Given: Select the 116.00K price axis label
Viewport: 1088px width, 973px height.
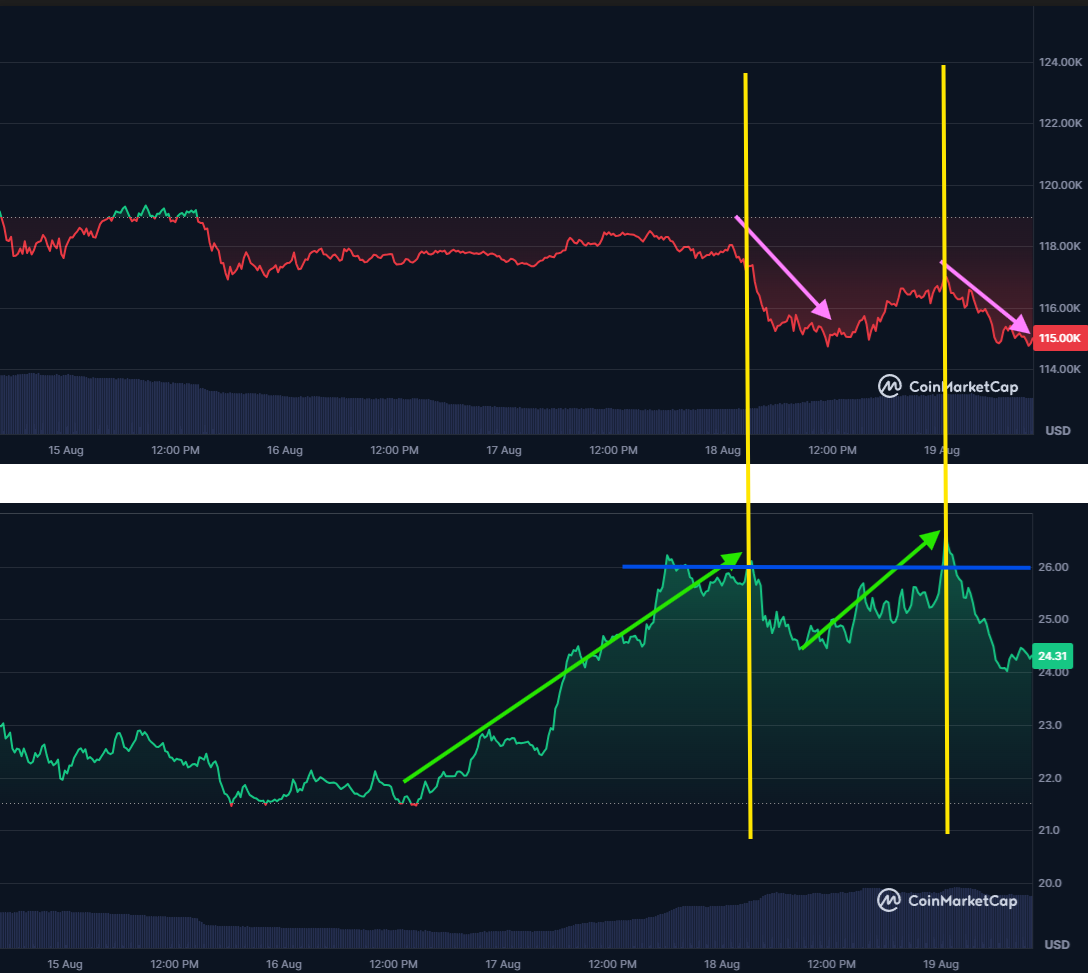Looking at the screenshot, I should [1060, 308].
